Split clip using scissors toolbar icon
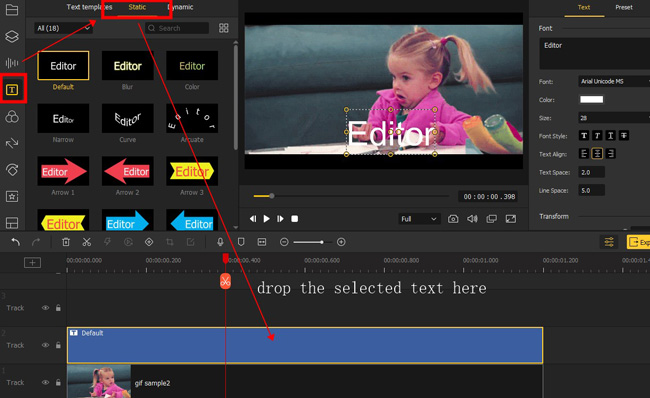 coord(87,242)
